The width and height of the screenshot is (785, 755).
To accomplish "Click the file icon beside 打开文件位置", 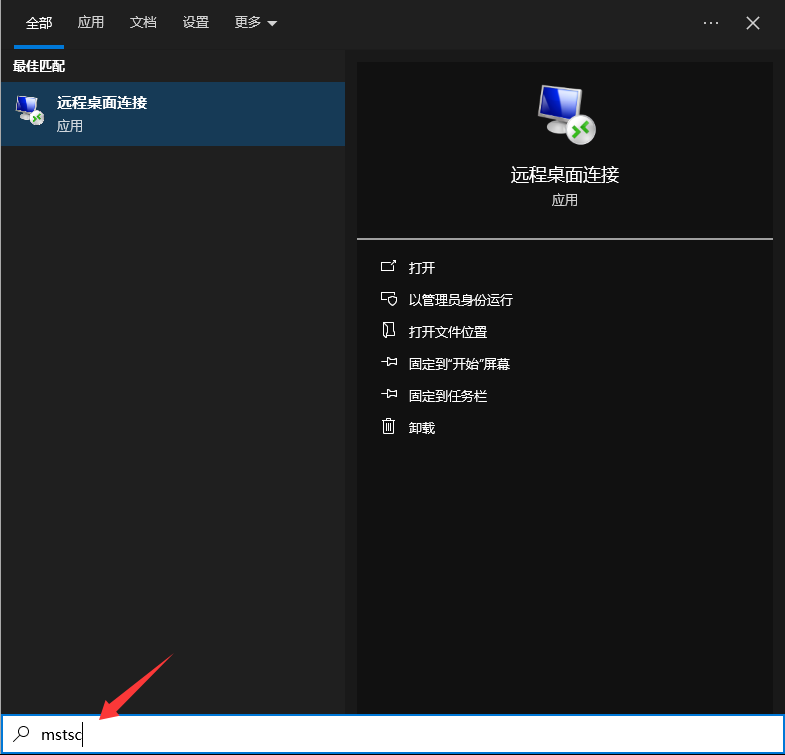I will 389,331.
